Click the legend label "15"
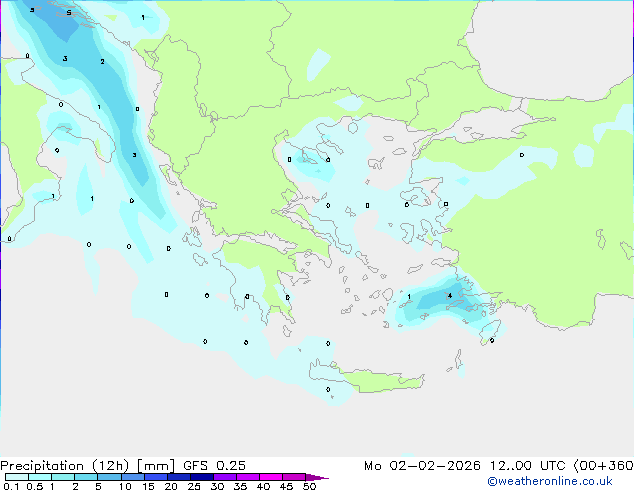This screenshot has width=634, height=490. tap(148, 486)
